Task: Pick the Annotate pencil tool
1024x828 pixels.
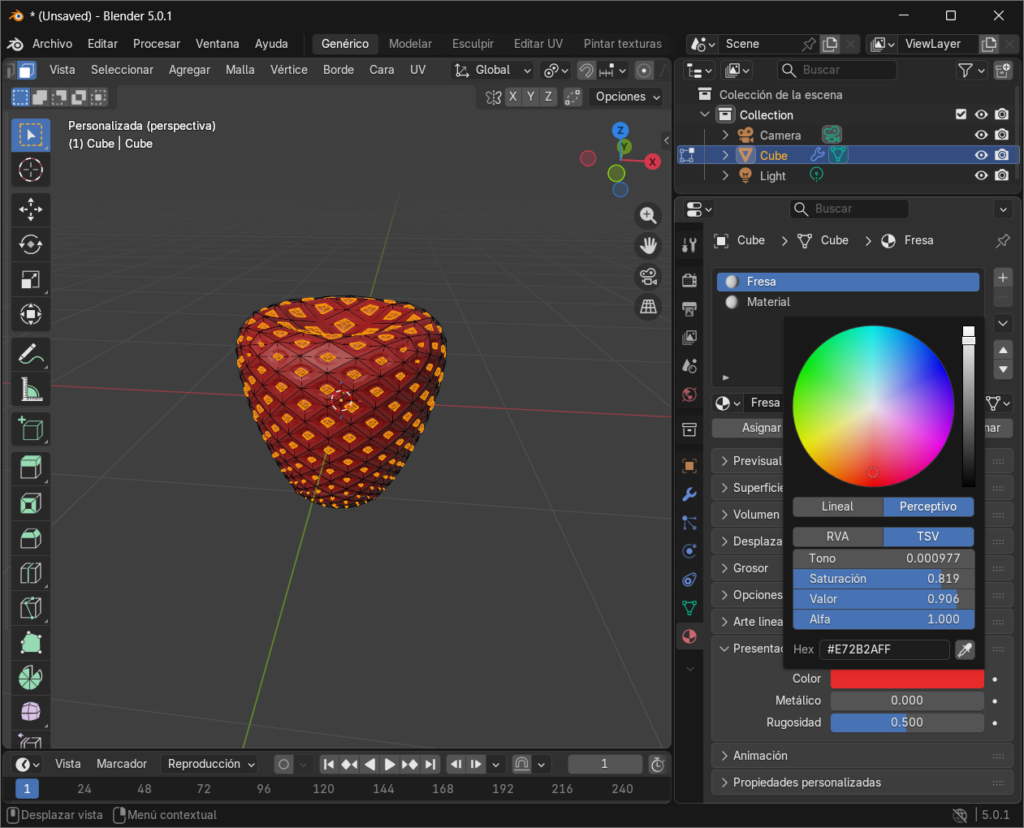Action: (31, 354)
